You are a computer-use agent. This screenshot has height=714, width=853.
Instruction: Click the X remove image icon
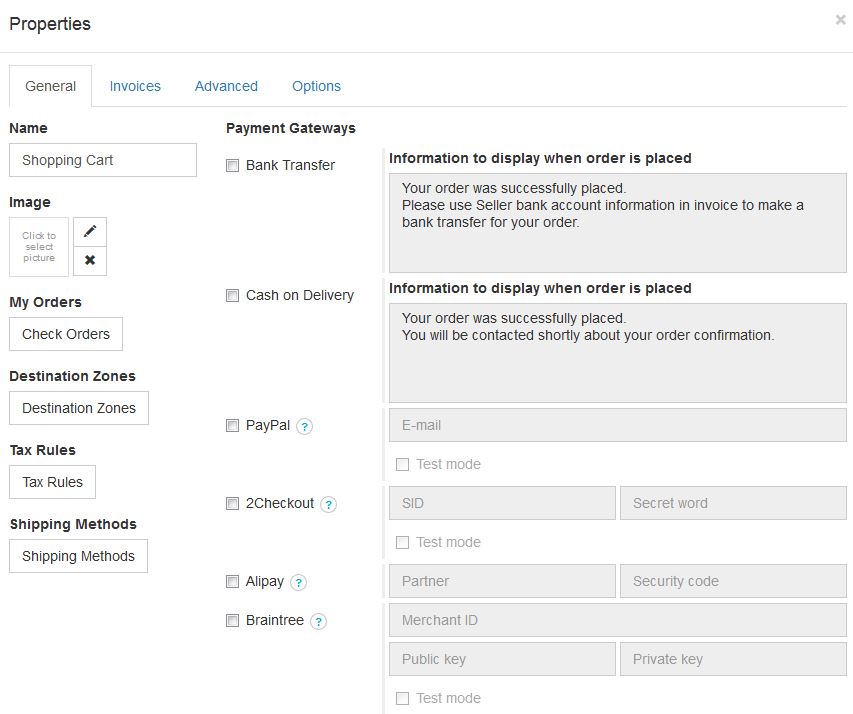pos(90,260)
